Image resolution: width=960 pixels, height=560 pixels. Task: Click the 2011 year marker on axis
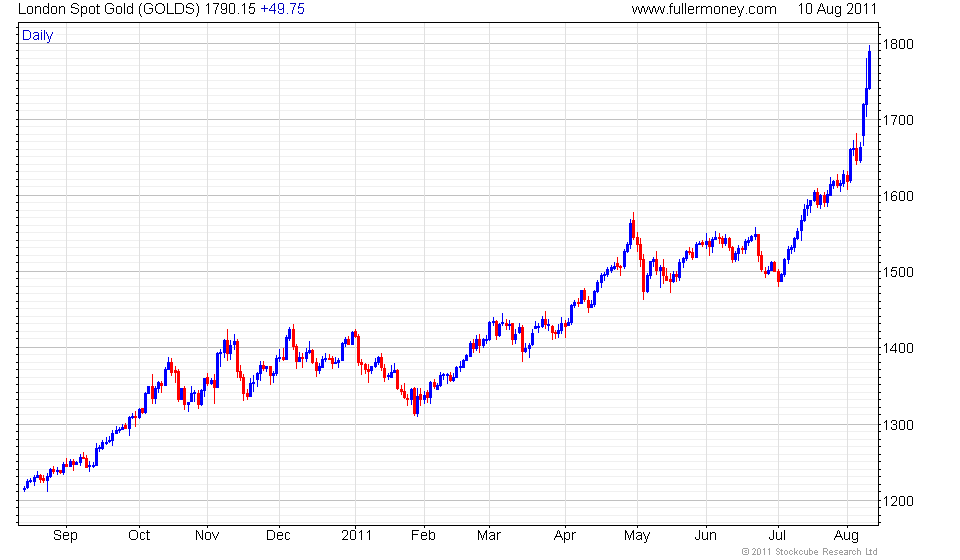coord(356,535)
